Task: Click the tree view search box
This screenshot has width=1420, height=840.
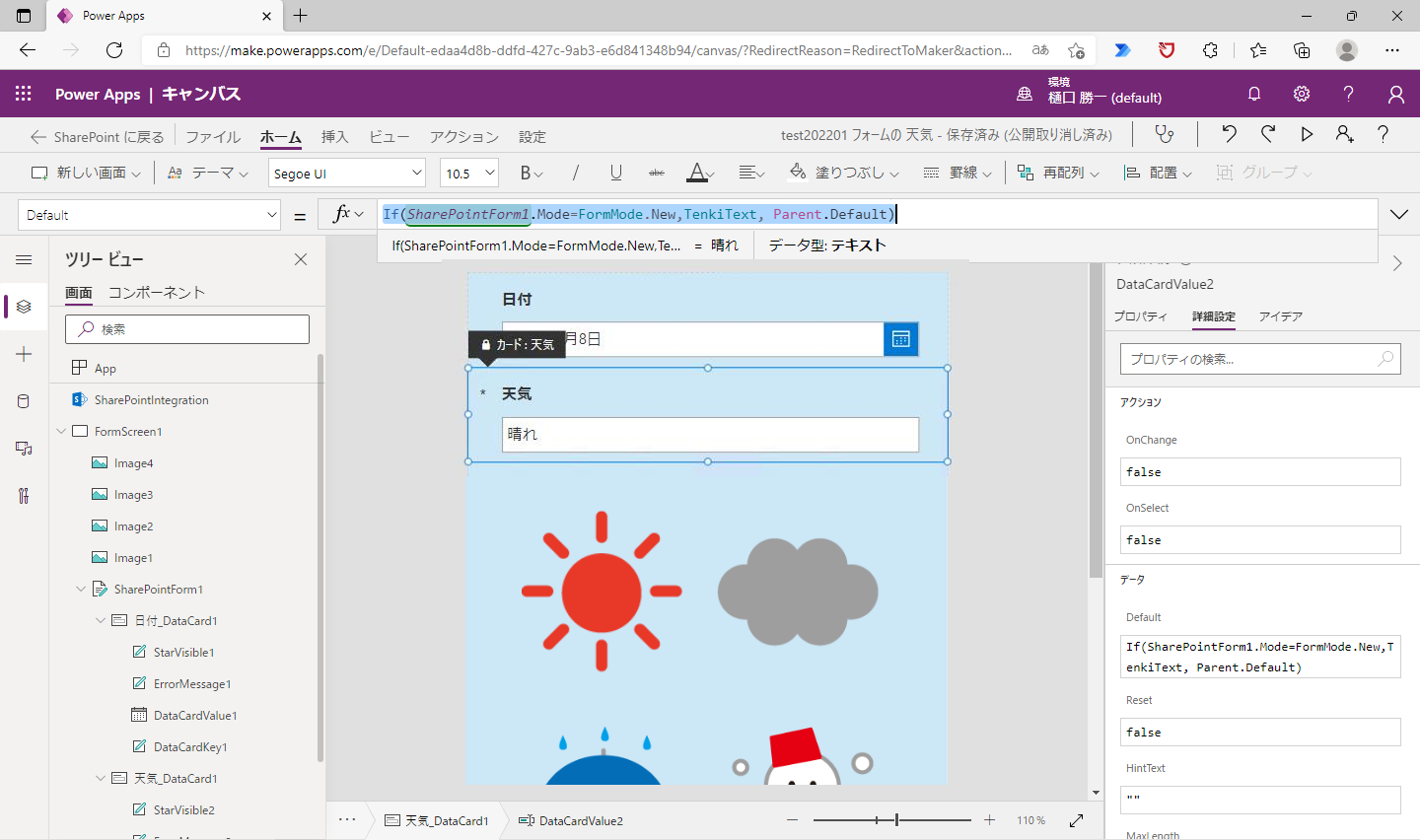Action: [187, 329]
